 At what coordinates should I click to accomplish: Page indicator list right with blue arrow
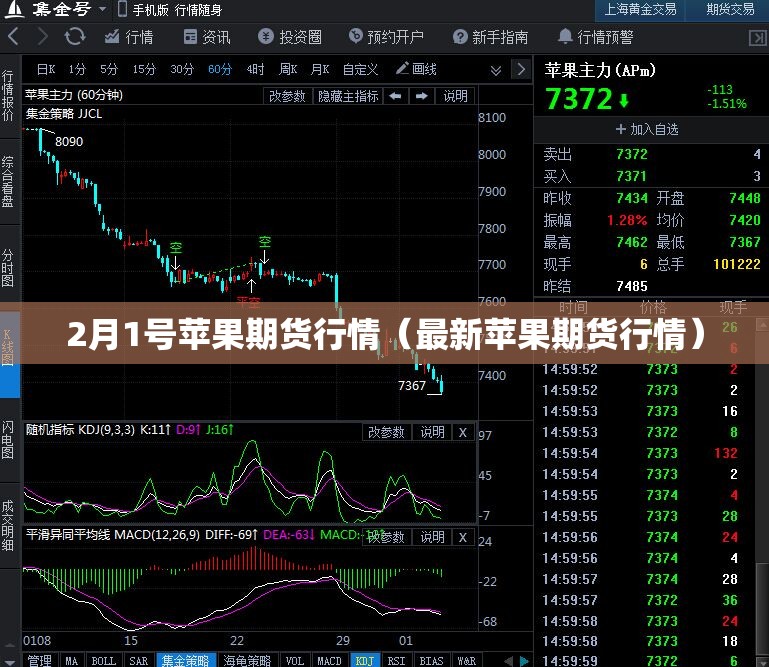pos(524,661)
